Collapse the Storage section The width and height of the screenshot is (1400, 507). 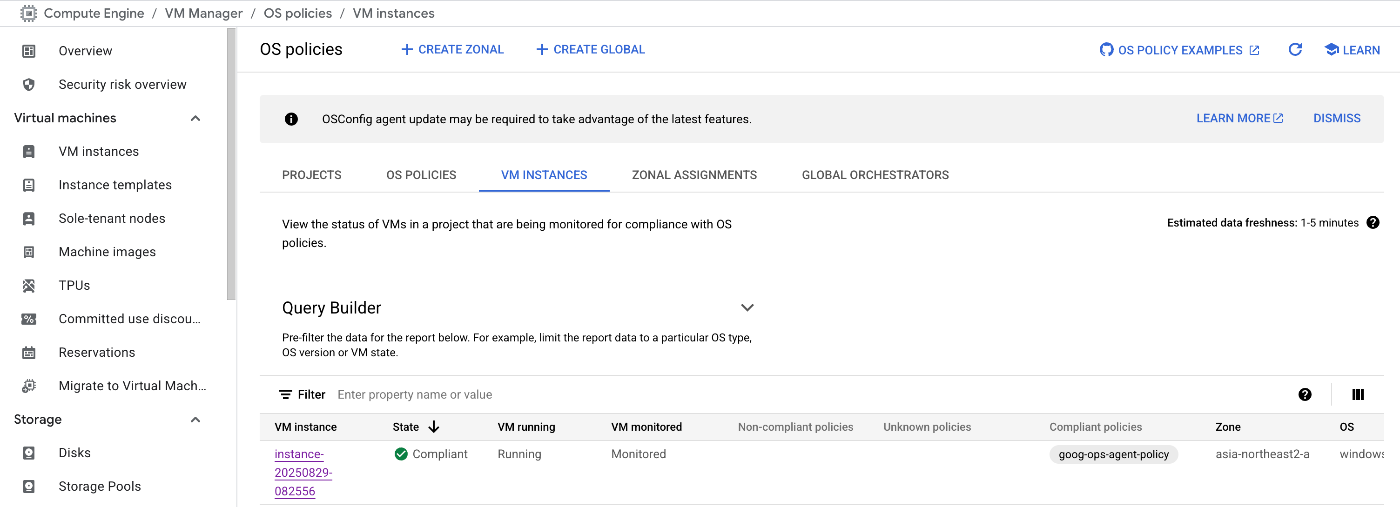point(195,420)
